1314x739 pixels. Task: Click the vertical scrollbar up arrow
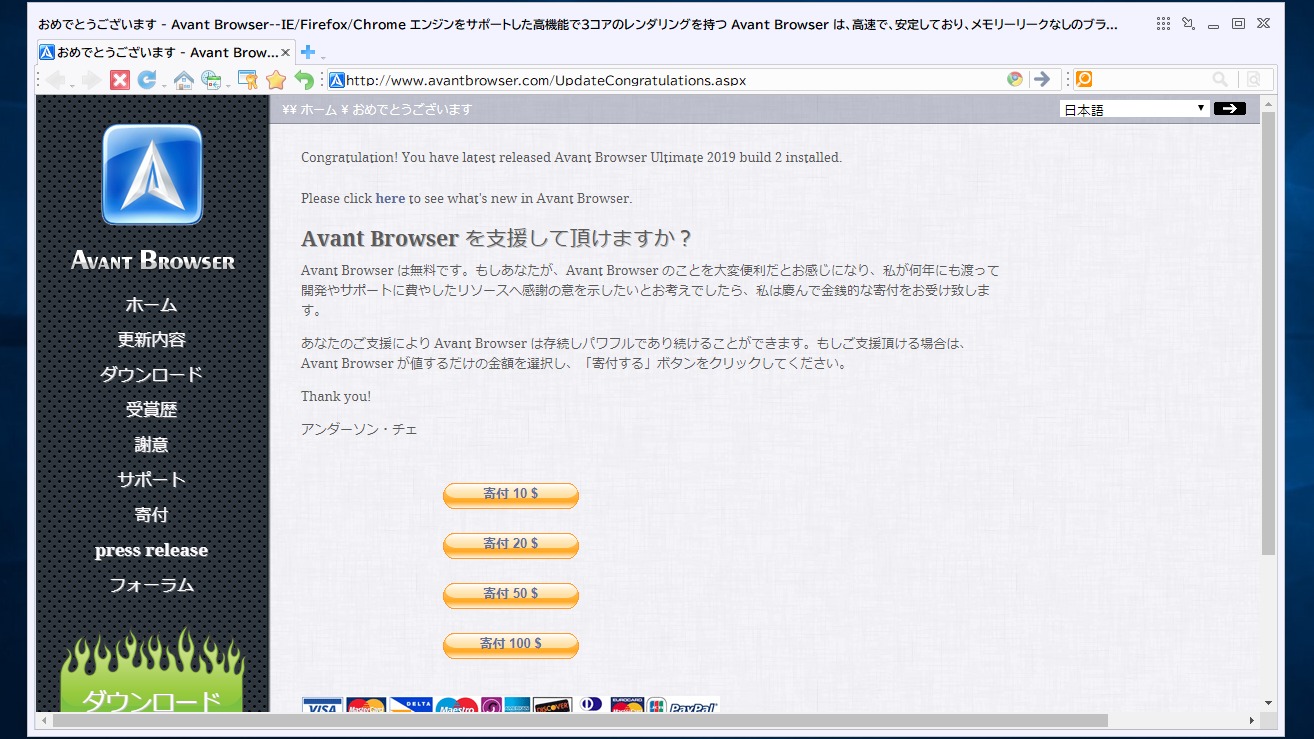click(x=1268, y=103)
